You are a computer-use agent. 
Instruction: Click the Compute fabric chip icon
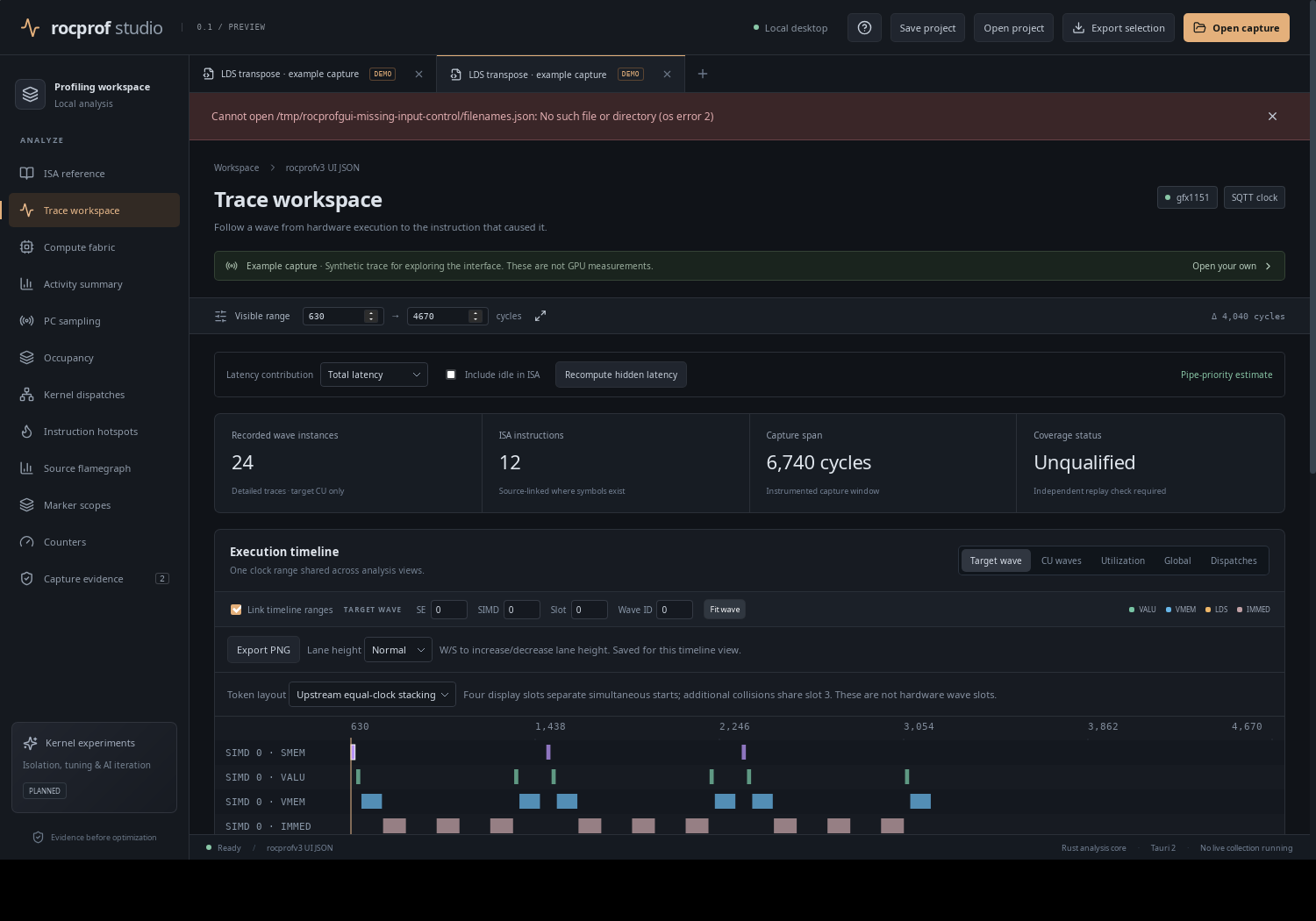27,247
